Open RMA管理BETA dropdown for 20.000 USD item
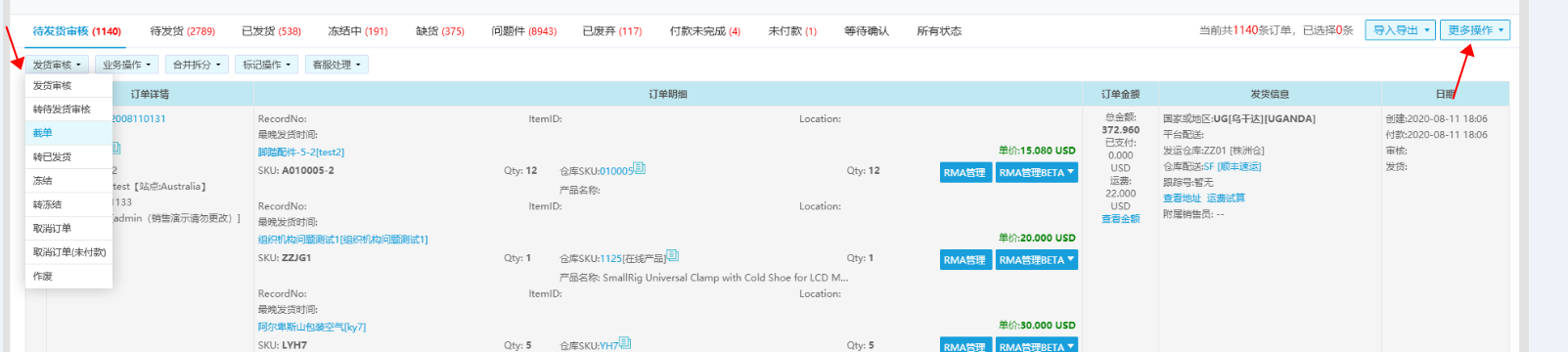 click(x=1037, y=260)
